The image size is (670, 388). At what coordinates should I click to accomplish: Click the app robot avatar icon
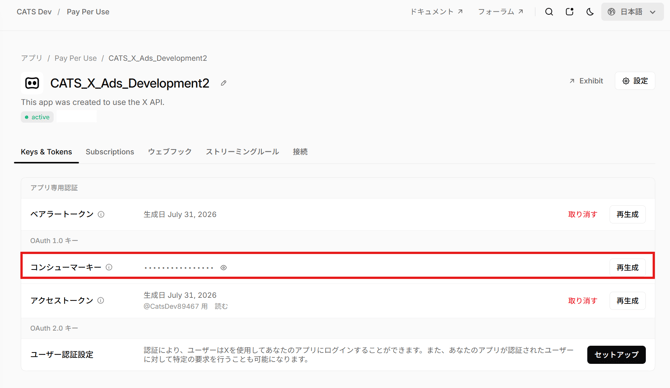click(32, 83)
